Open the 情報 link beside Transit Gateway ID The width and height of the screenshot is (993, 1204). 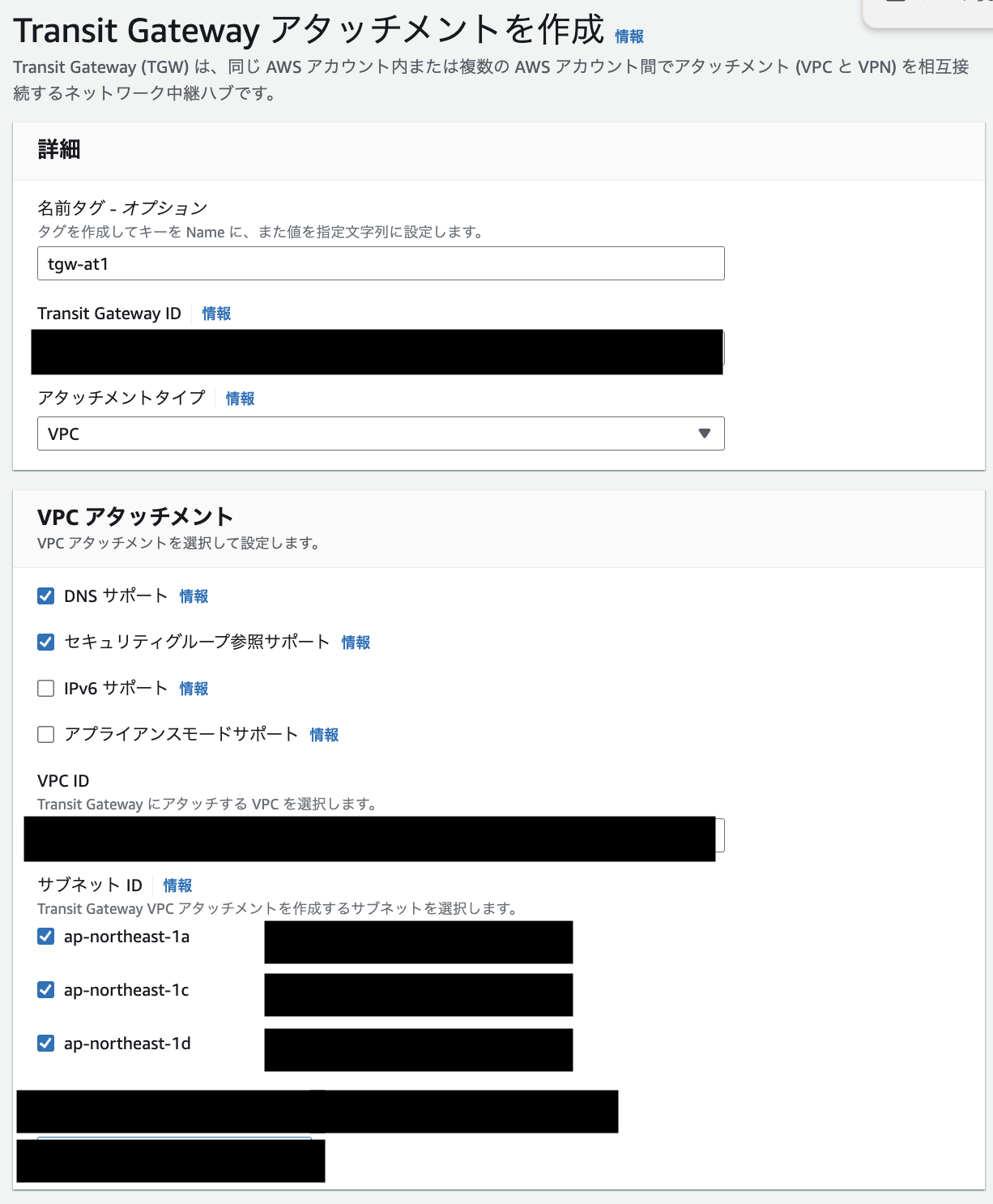click(215, 314)
